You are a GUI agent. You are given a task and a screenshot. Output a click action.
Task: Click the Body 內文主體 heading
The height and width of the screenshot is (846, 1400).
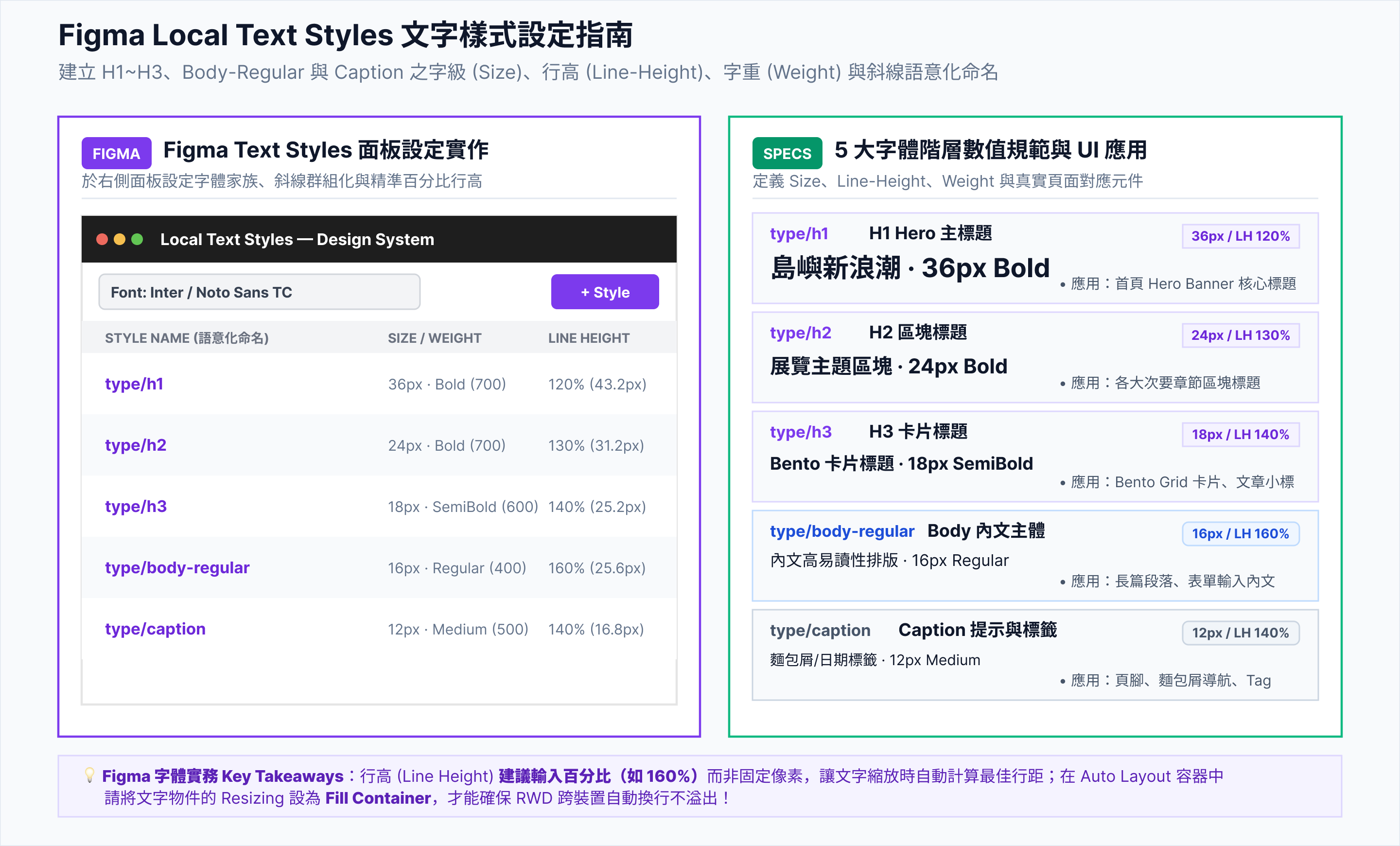tap(986, 530)
